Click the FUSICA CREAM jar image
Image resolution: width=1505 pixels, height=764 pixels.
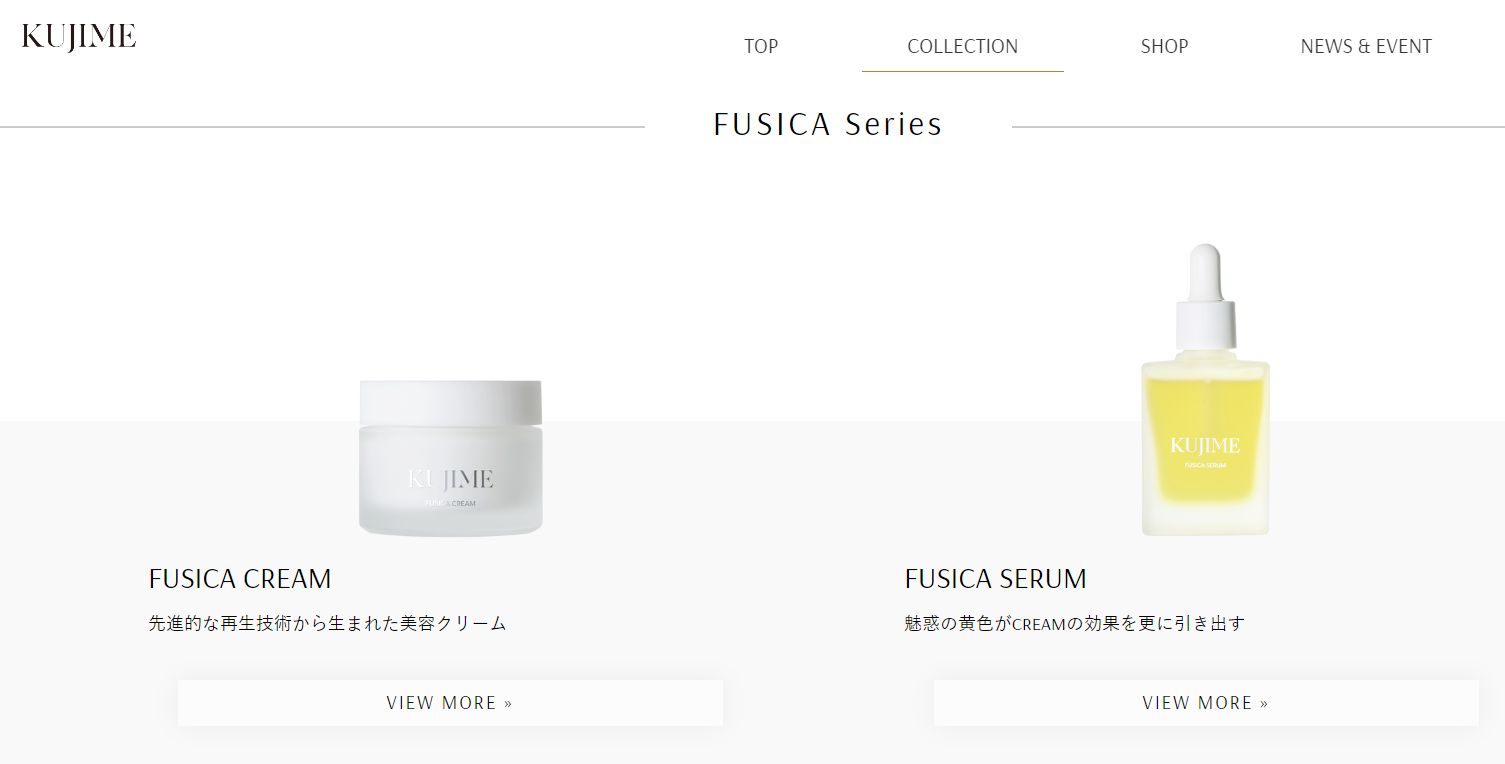pyautogui.click(x=451, y=457)
